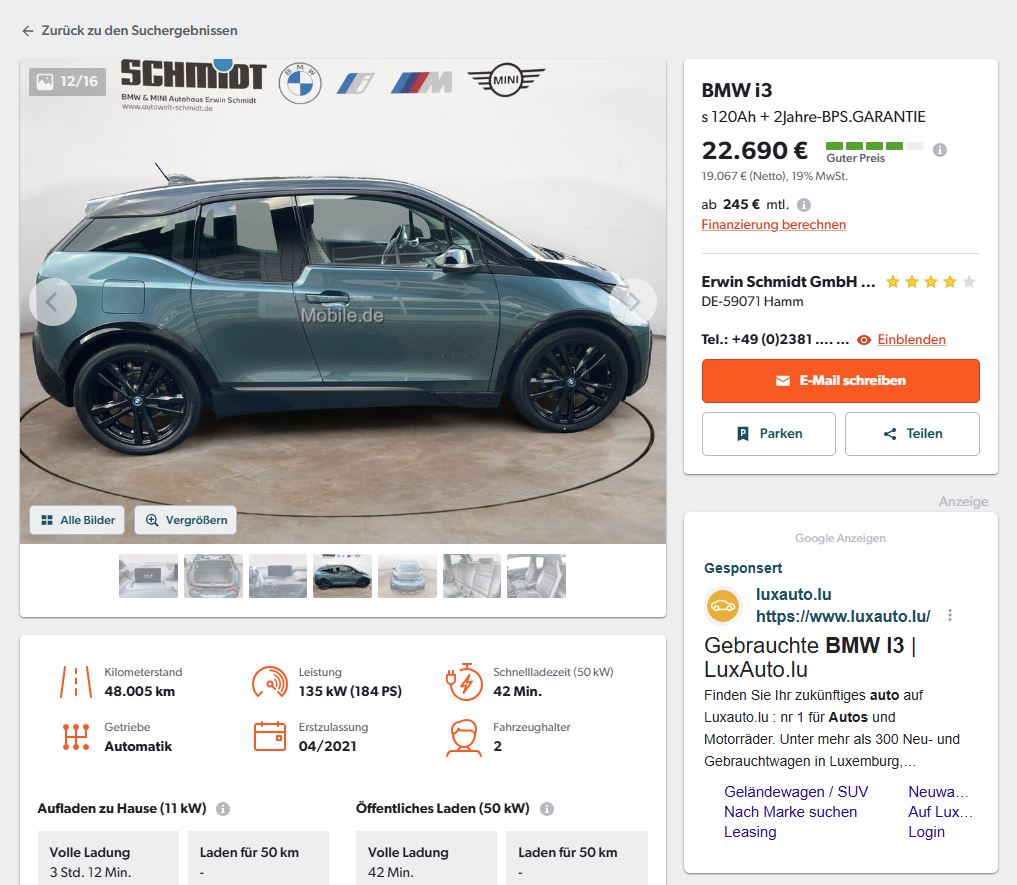Open the three-dot menu on luxauto ad
This screenshot has width=1017, height=885.
coord(950,616)
